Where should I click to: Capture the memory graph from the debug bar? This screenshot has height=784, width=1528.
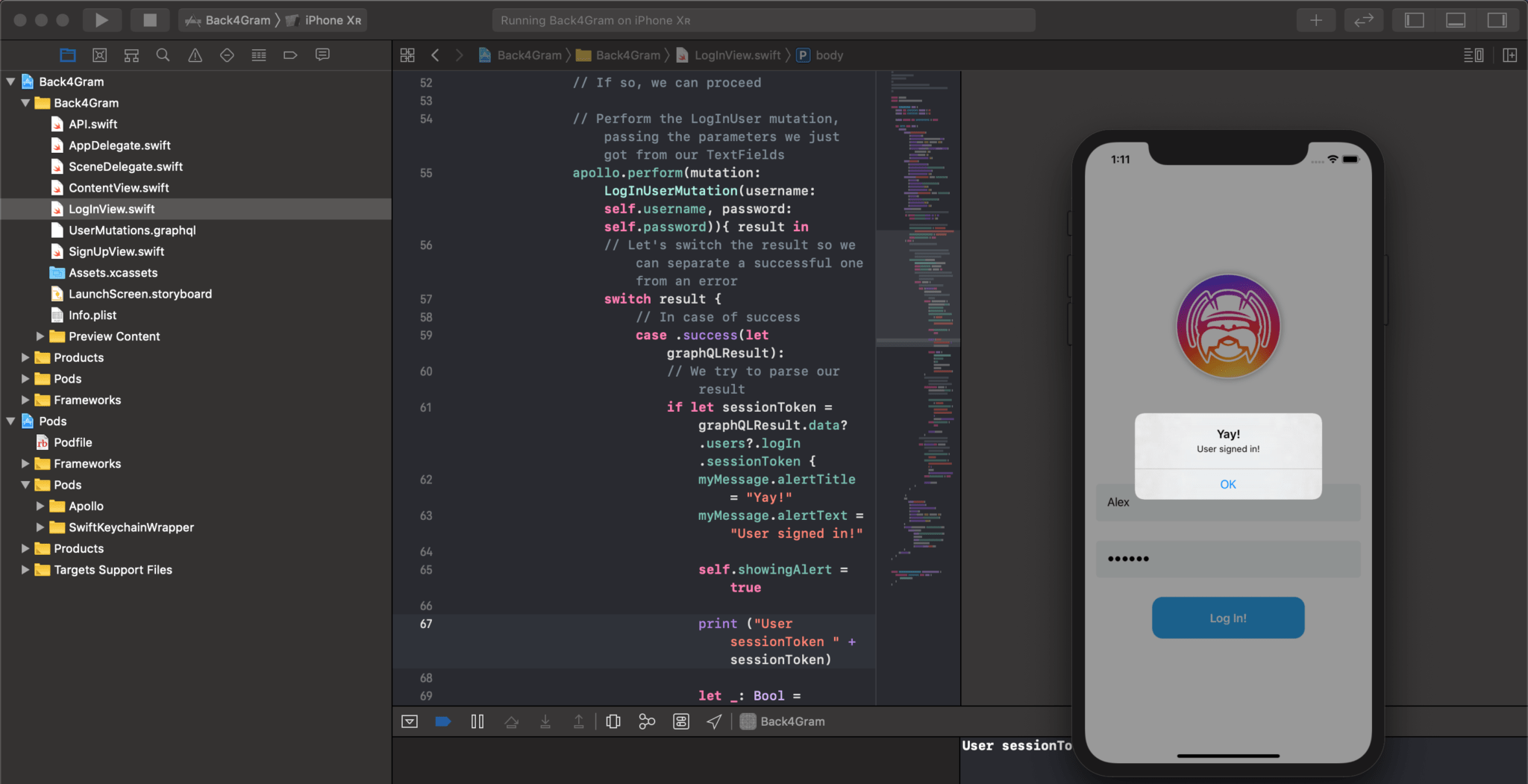(646, 721)
